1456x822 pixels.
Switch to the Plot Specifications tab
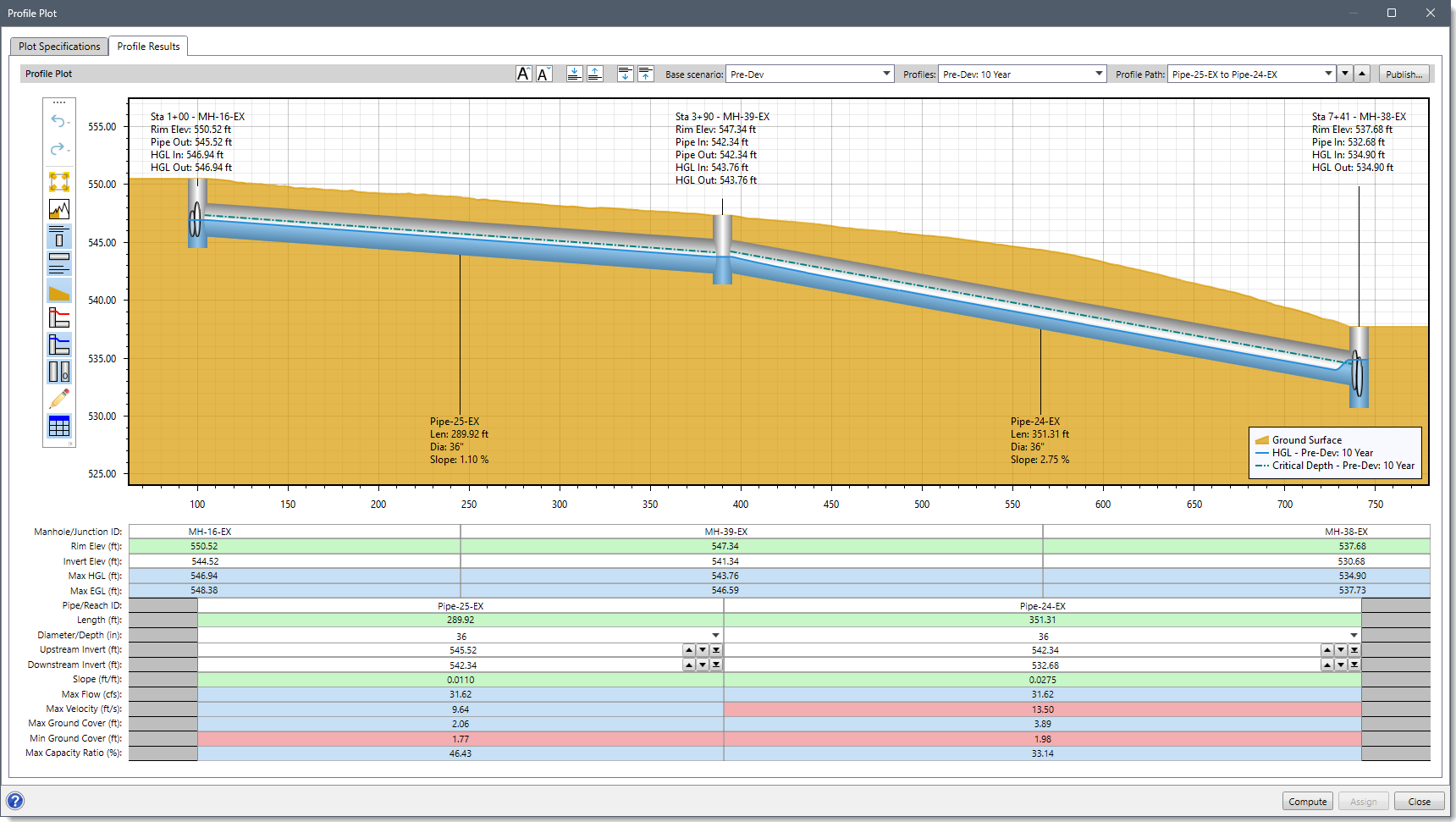click(58, 46)
